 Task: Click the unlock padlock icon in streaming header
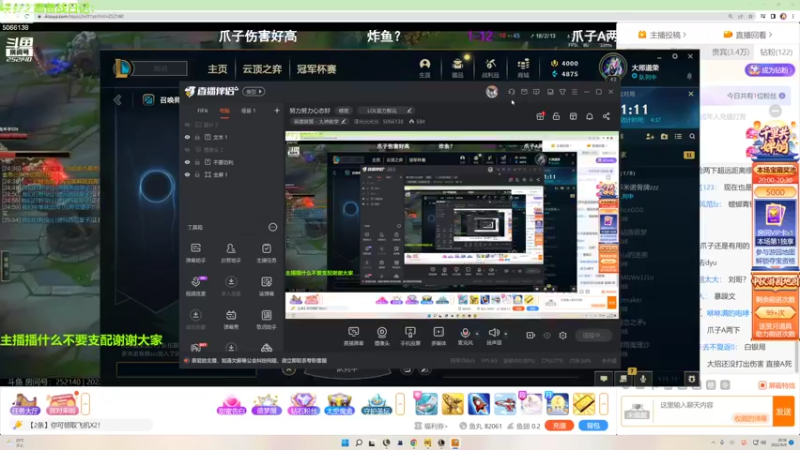[556, 116]
